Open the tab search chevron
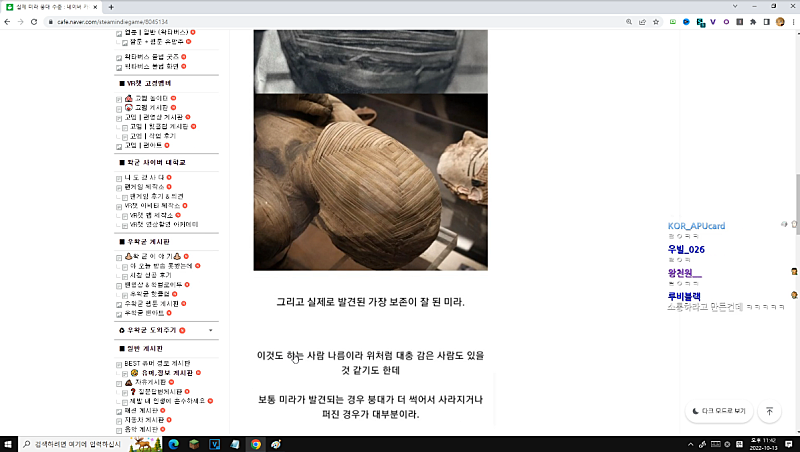The height and width of the screenshot is (452, 800). pos(735,6)
